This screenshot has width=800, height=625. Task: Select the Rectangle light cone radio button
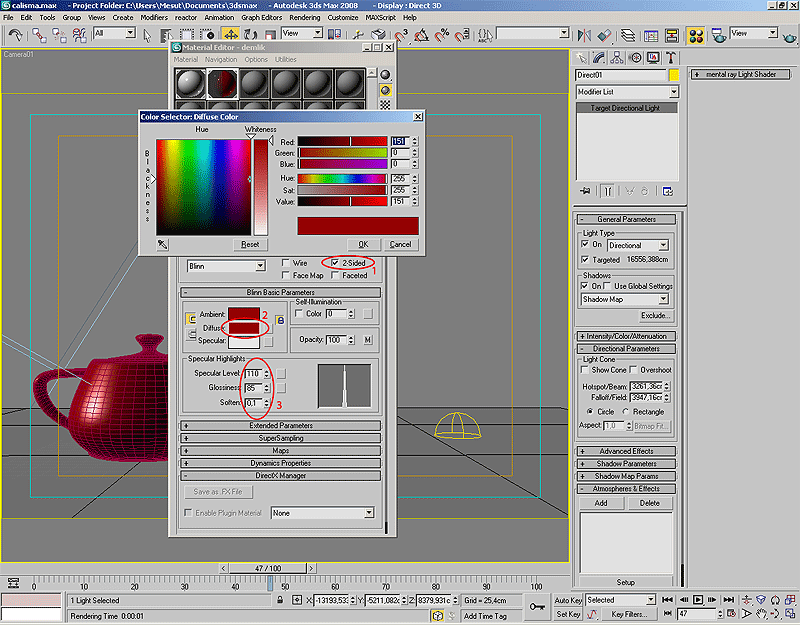(x=627, y=411)
